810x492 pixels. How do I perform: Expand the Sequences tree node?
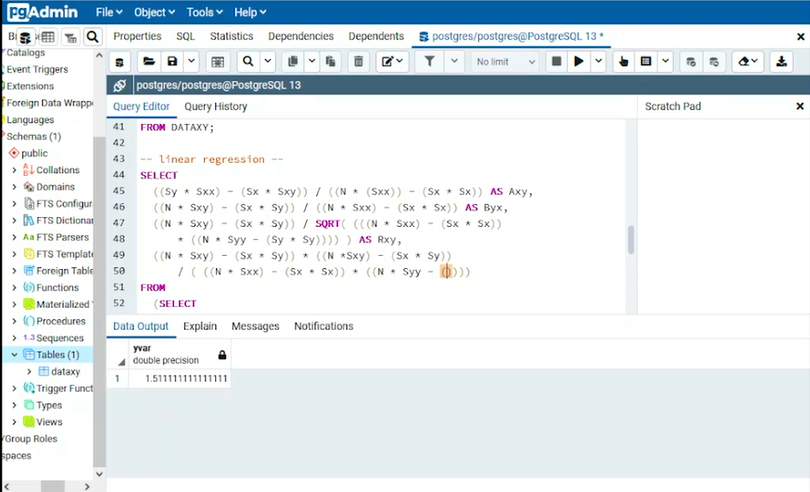[14, 338]
